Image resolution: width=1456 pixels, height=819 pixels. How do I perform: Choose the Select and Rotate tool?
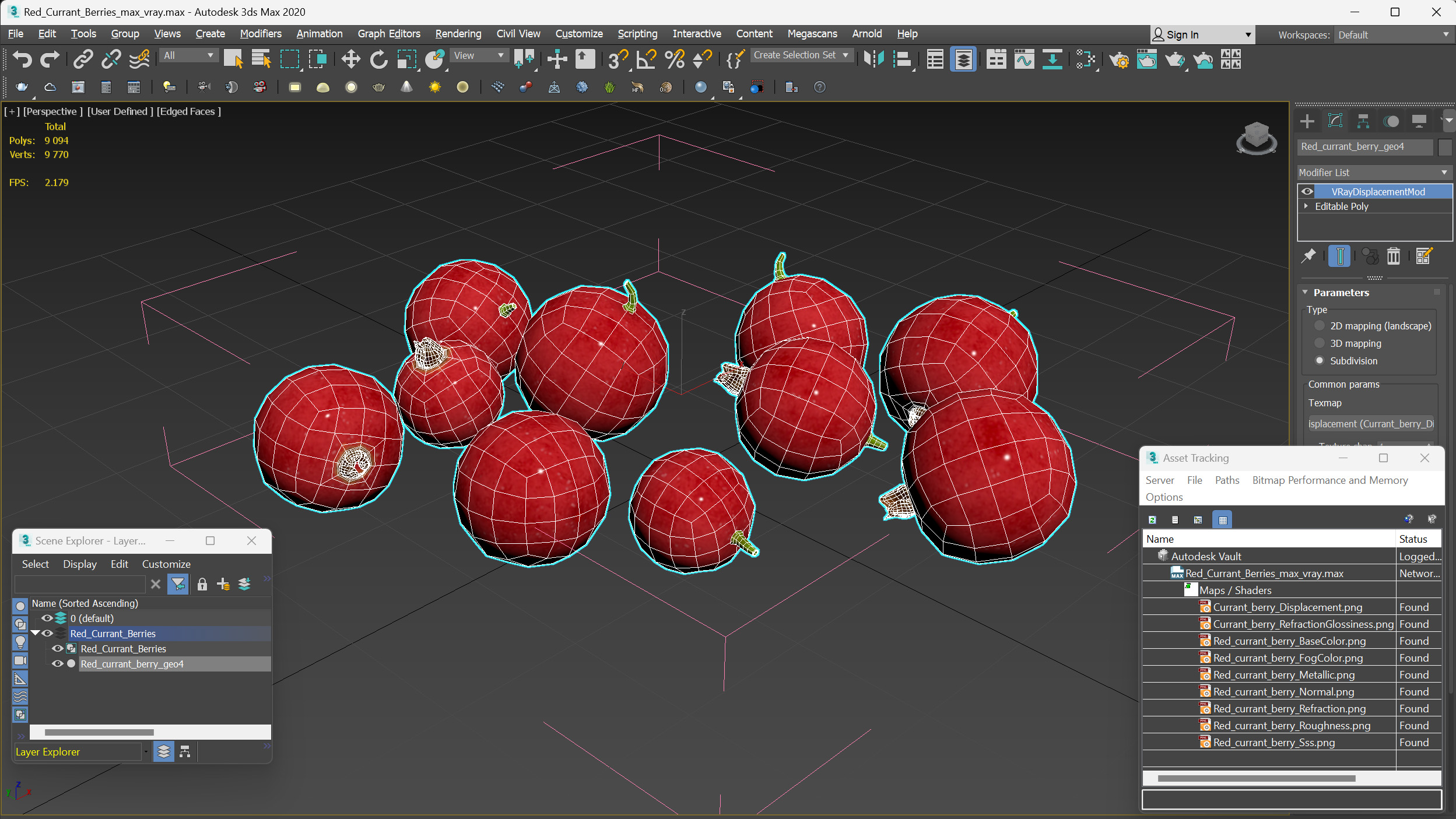[378, 59]
